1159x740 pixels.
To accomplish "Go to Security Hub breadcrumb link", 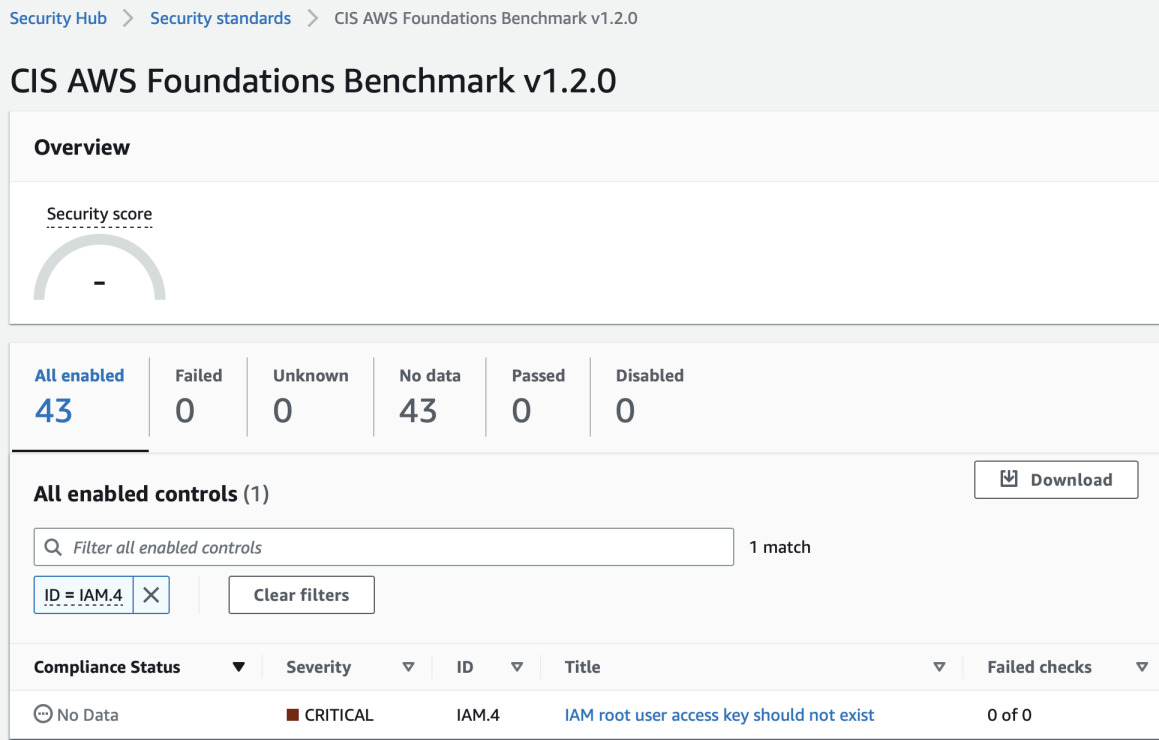I will 58,18.
